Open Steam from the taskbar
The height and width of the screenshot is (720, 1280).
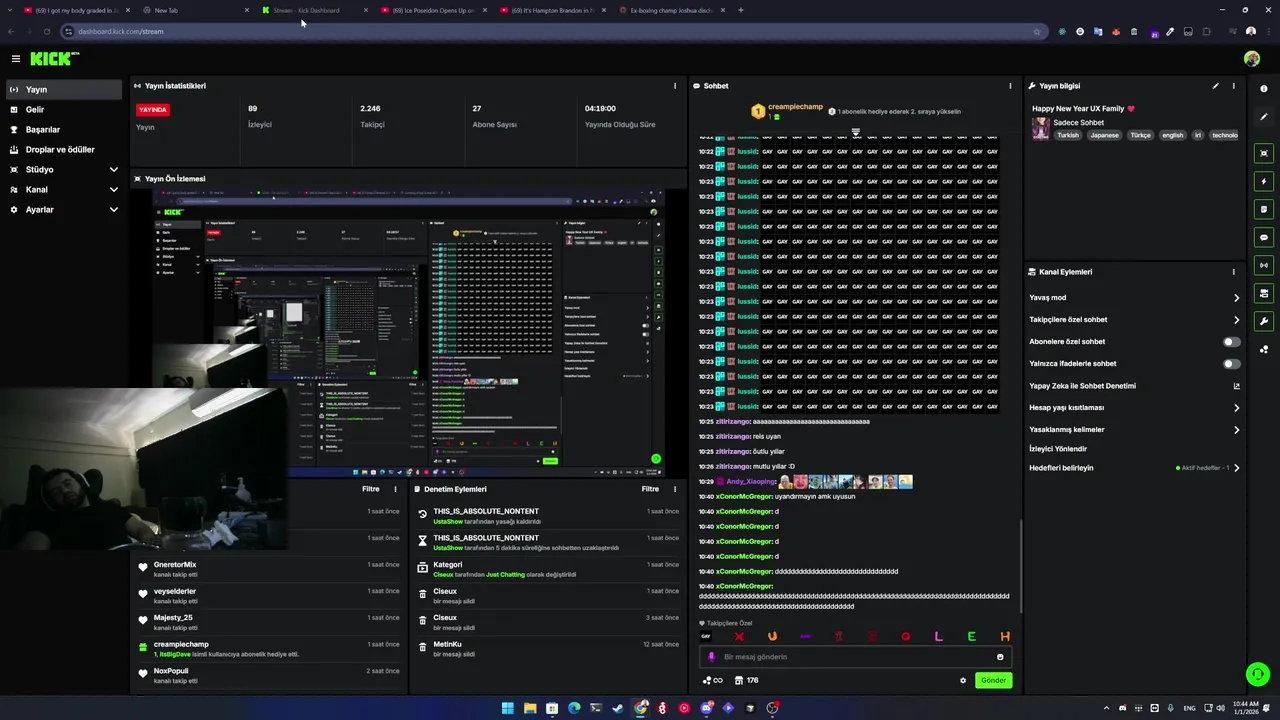point(618,708)
